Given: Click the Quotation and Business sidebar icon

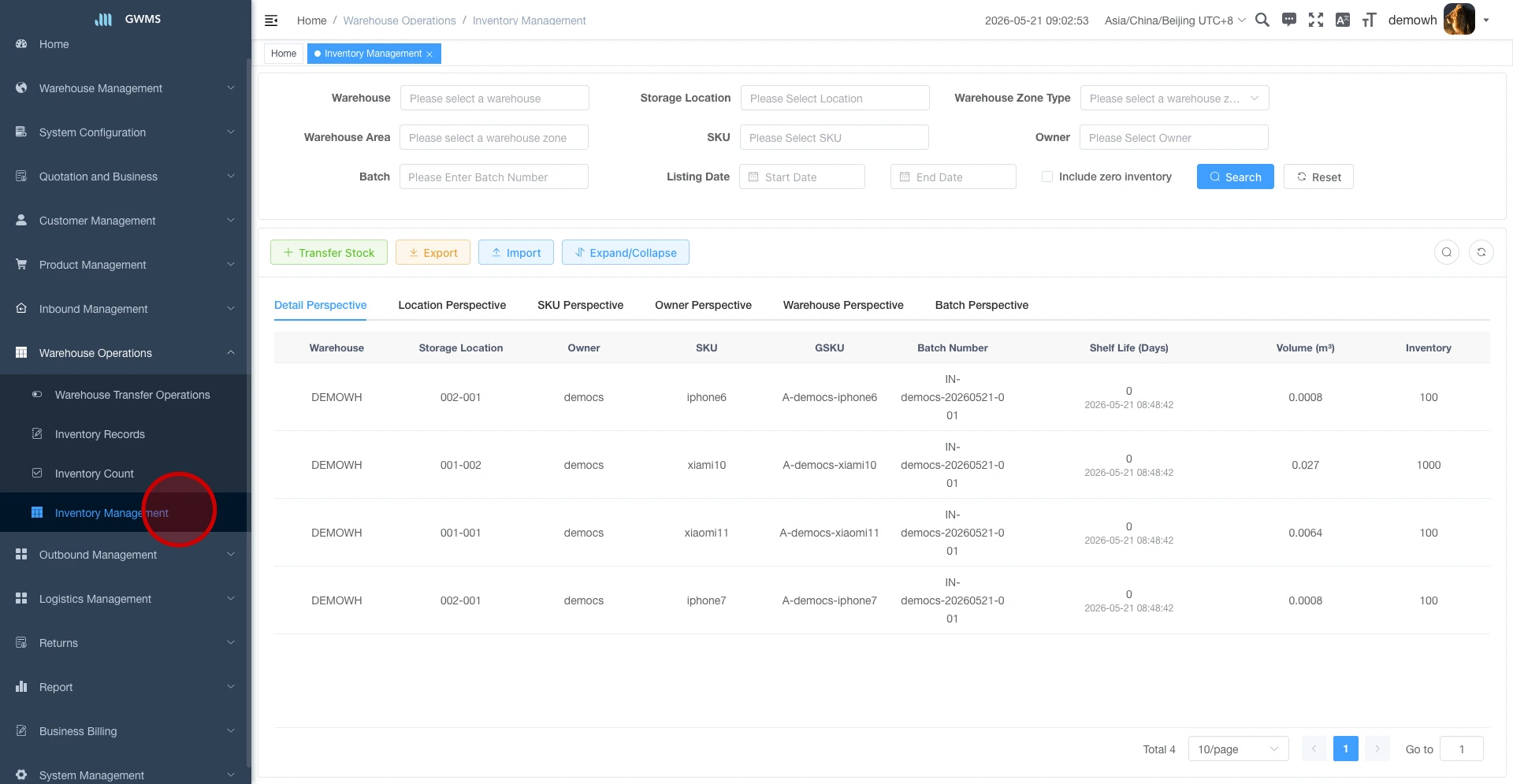Looking at the screenshot, I should 21,176.
